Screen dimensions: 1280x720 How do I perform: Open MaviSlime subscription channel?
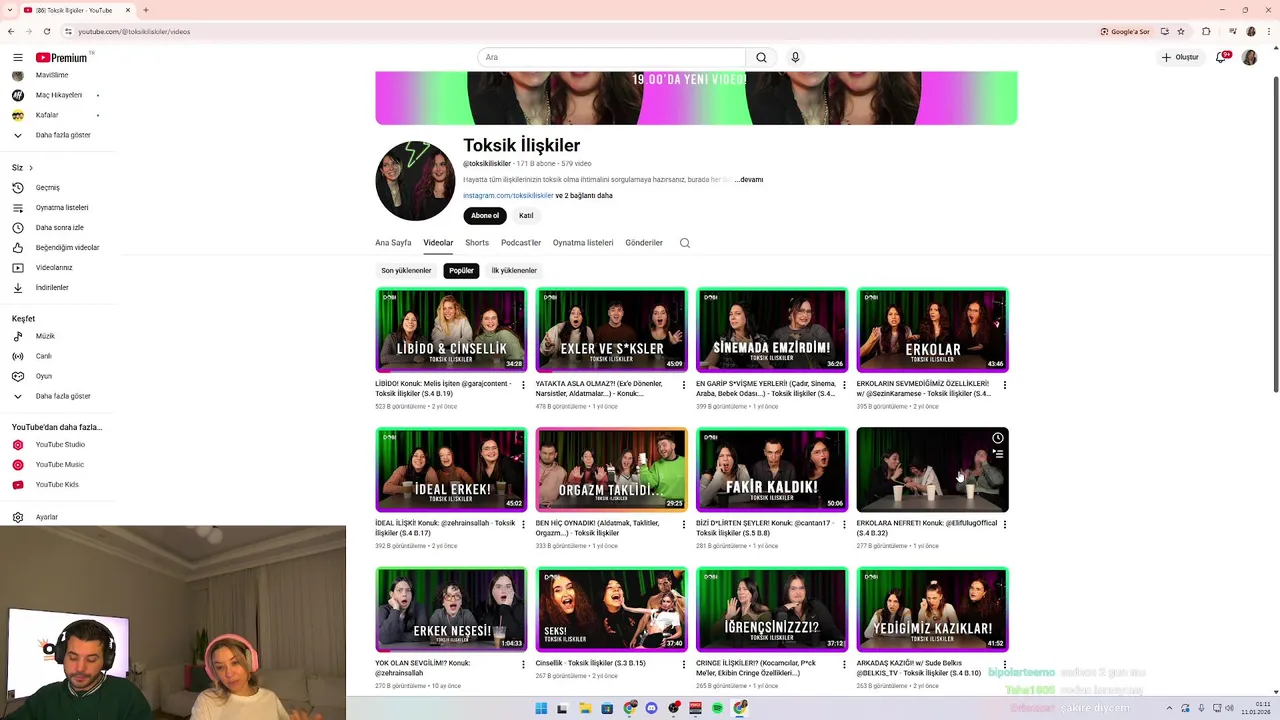click(58, 75)
